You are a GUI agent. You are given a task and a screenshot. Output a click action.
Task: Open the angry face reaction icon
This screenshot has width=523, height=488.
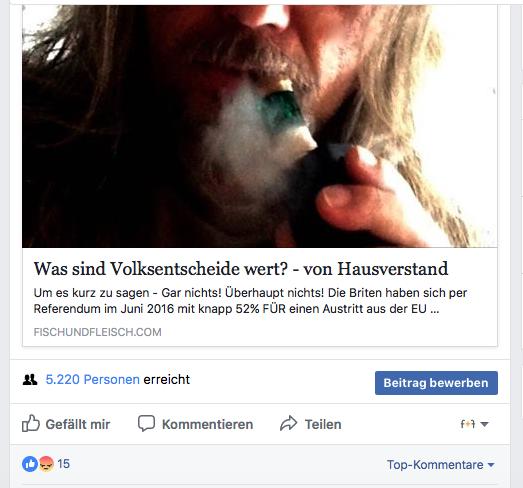coord(46,464)
